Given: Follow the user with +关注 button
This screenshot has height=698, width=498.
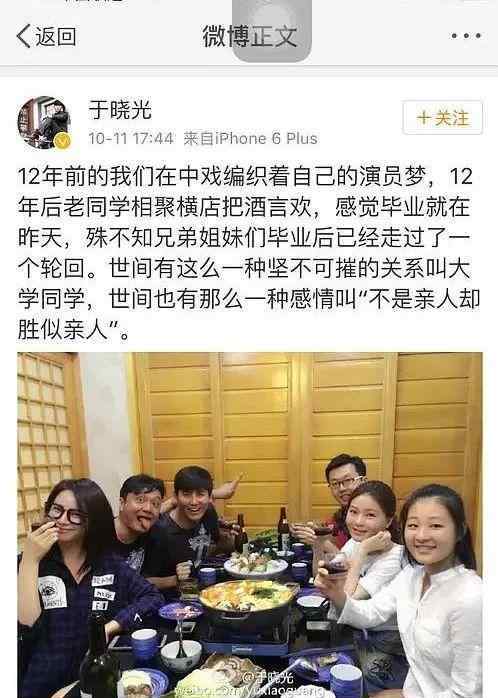Looking at the screenshot, I should [442, 118].
